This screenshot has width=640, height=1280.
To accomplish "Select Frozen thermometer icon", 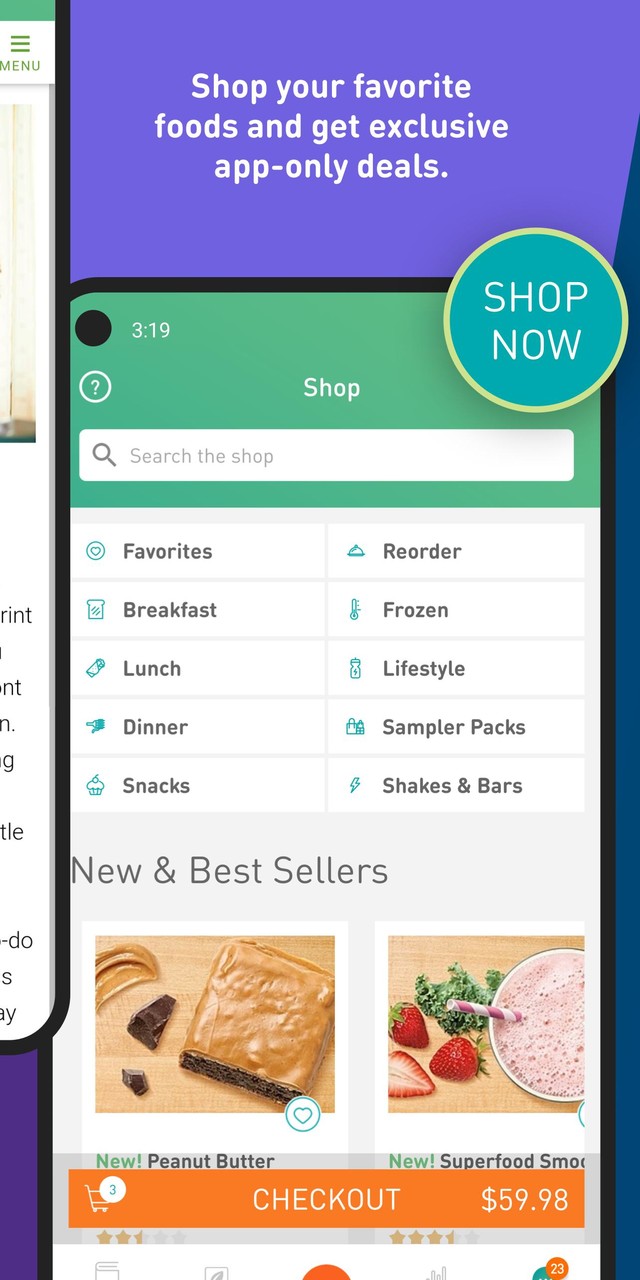I will (x=355, y=610).
